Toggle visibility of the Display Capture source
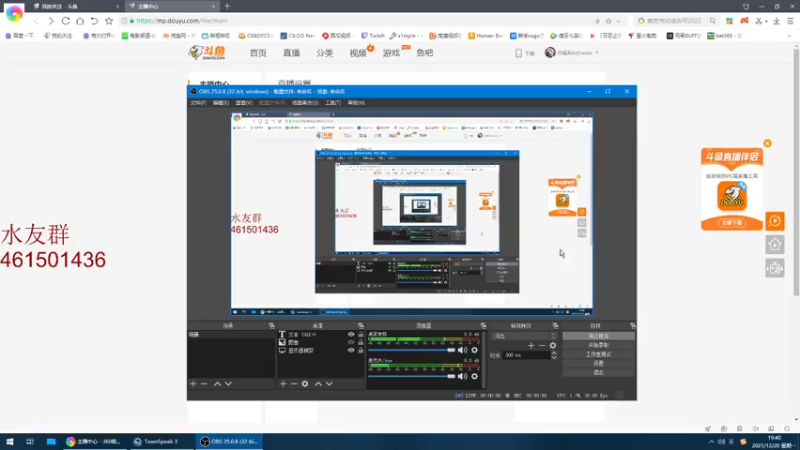The height and width of the screenshot is (450, 800). pos(351,351)
